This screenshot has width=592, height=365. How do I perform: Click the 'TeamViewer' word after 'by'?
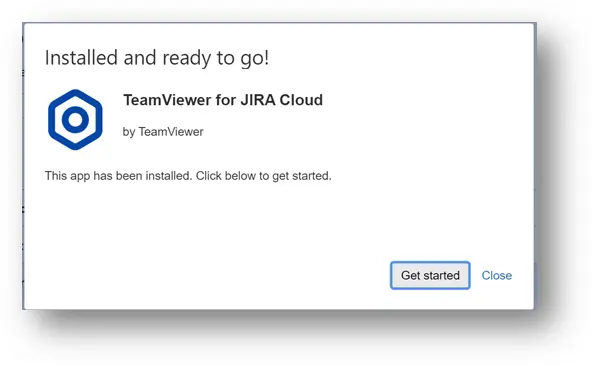(171, 132)
